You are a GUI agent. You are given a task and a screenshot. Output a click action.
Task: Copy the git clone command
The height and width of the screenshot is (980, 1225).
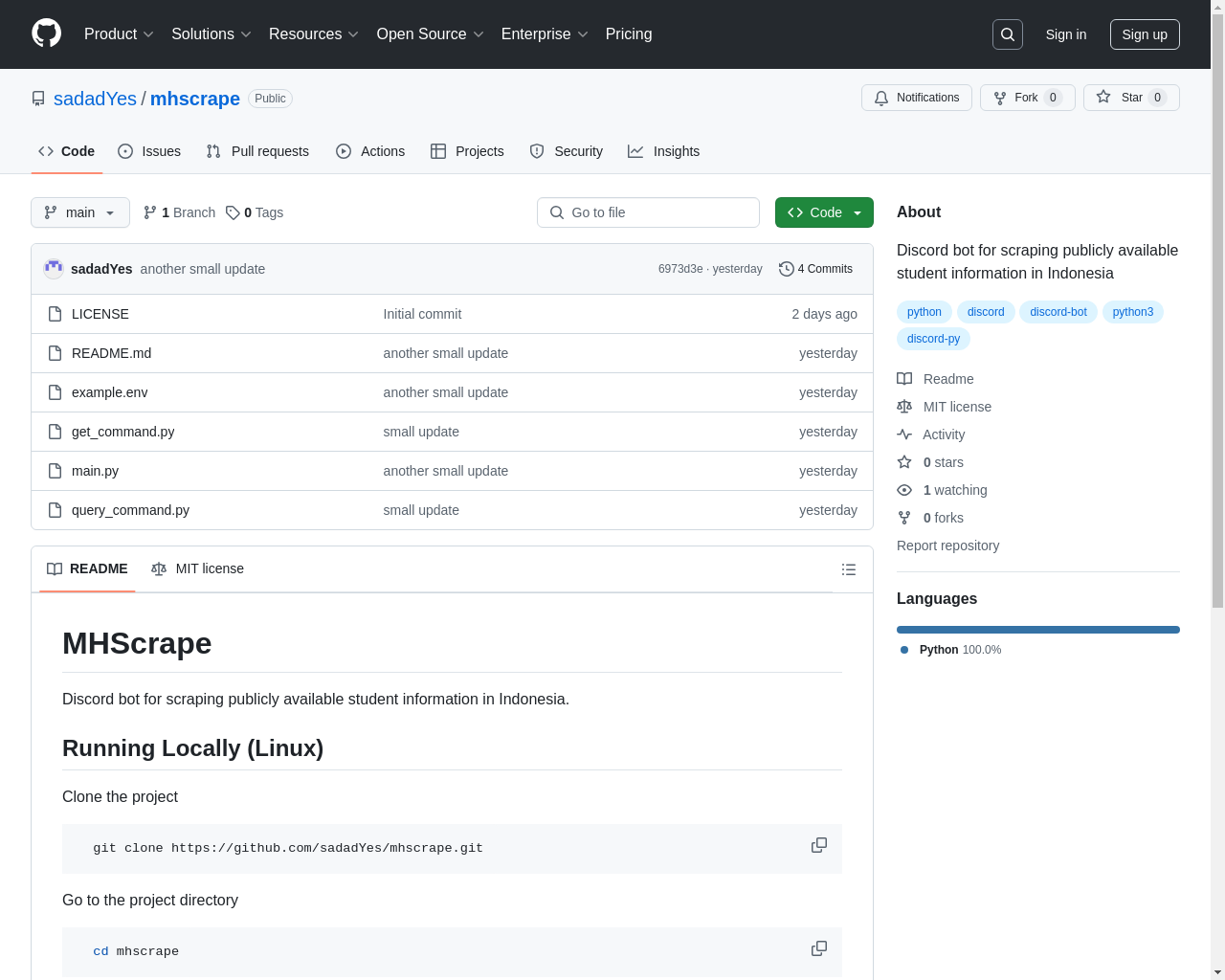point(819,845)
